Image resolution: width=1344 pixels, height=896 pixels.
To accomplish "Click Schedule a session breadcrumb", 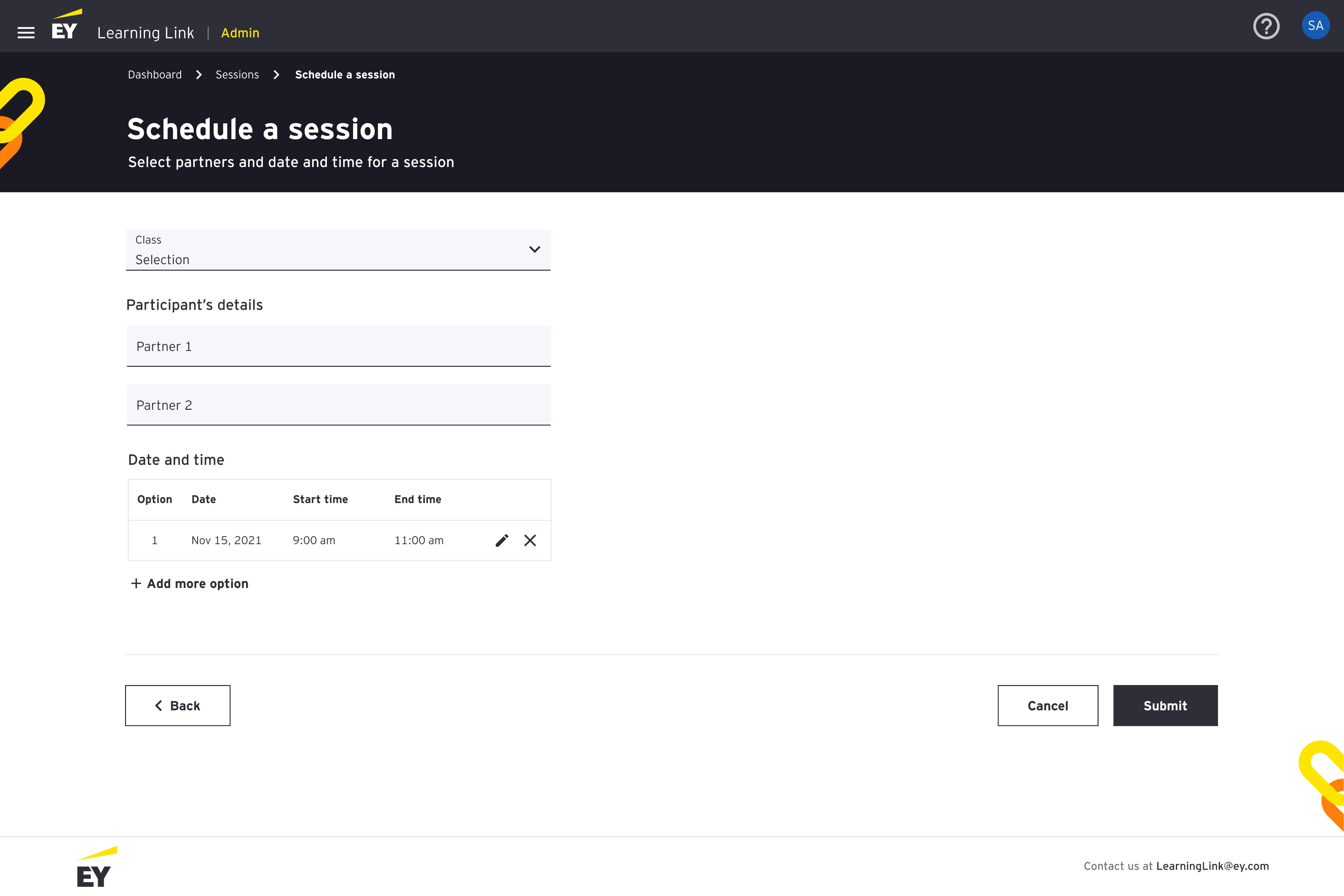I will tap(345, 75).
